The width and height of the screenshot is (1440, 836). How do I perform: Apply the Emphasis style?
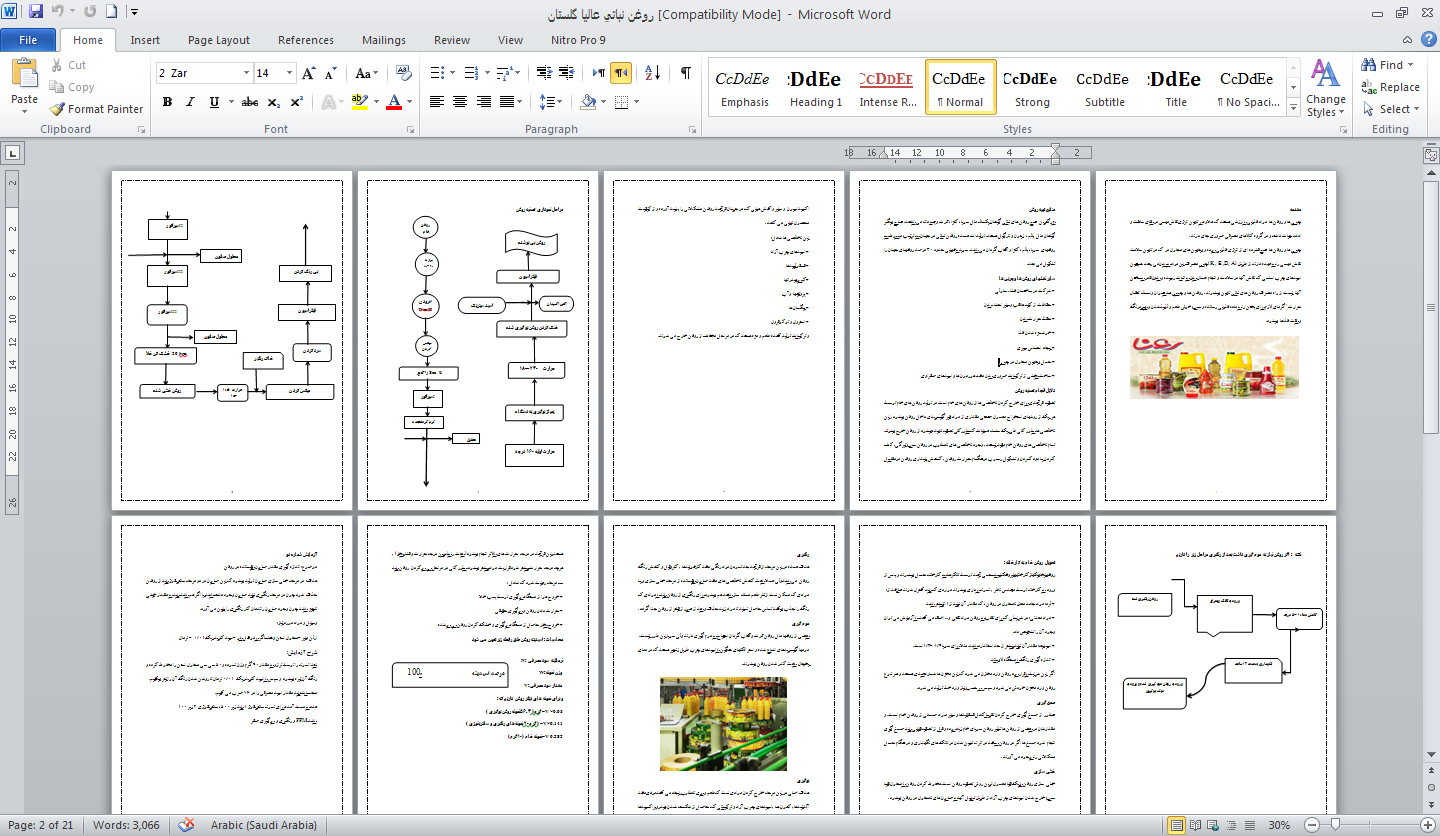click(744, 87)
